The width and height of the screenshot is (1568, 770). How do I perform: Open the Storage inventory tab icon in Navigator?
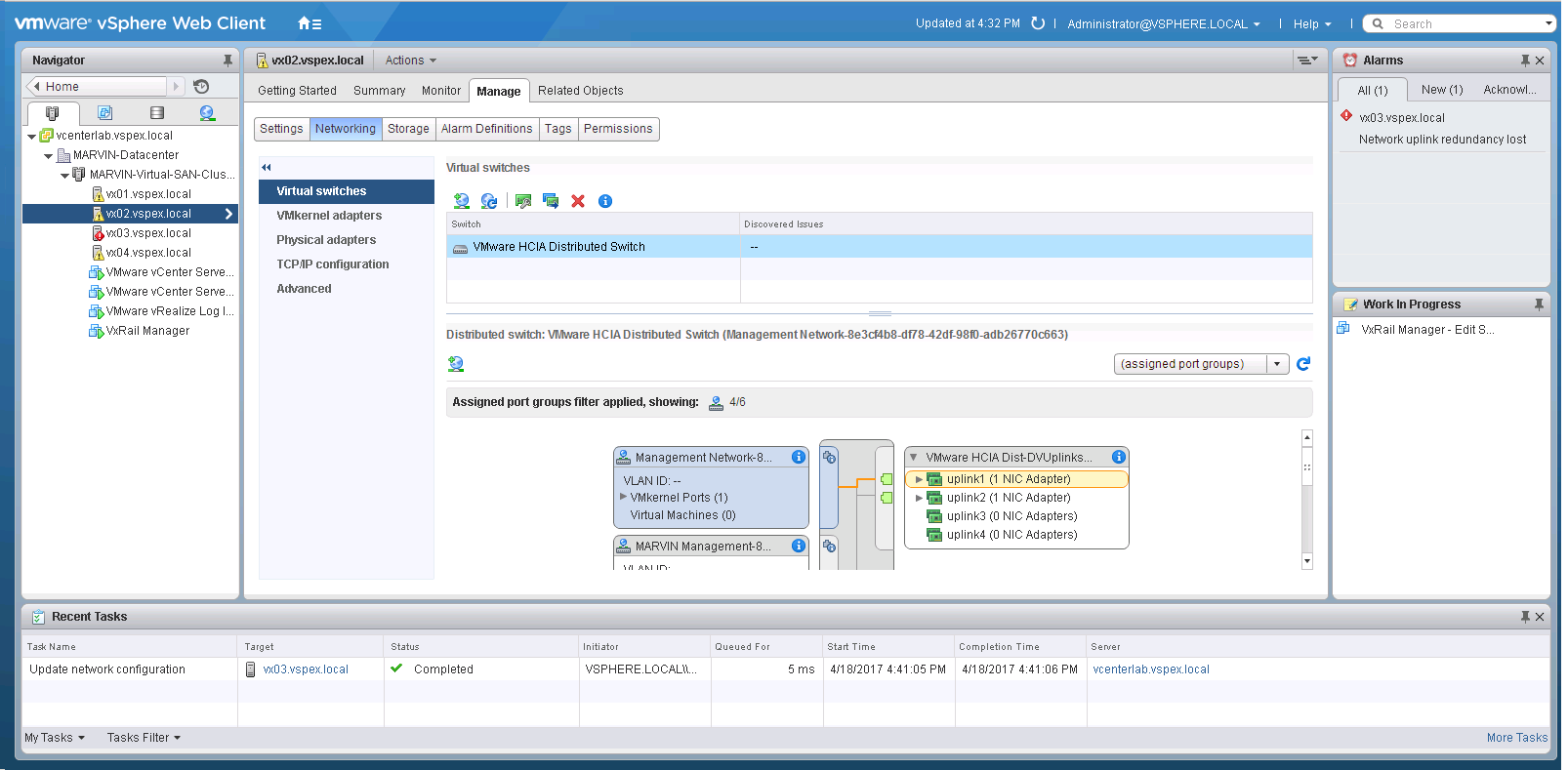(156, 113)
